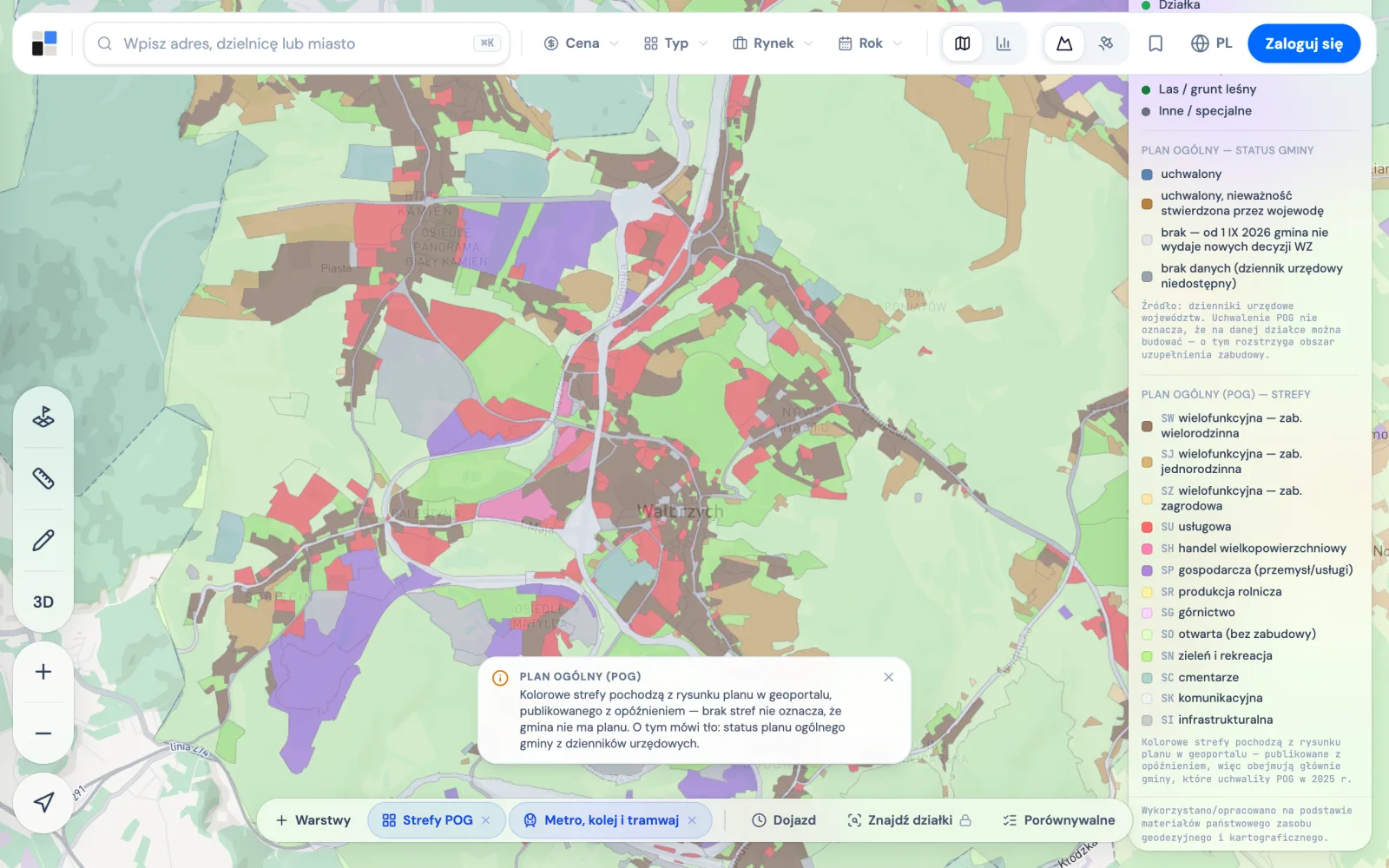Select the map layers tool icon
The height and width of the screenshot is (868, 1389).
pos(43,418)
